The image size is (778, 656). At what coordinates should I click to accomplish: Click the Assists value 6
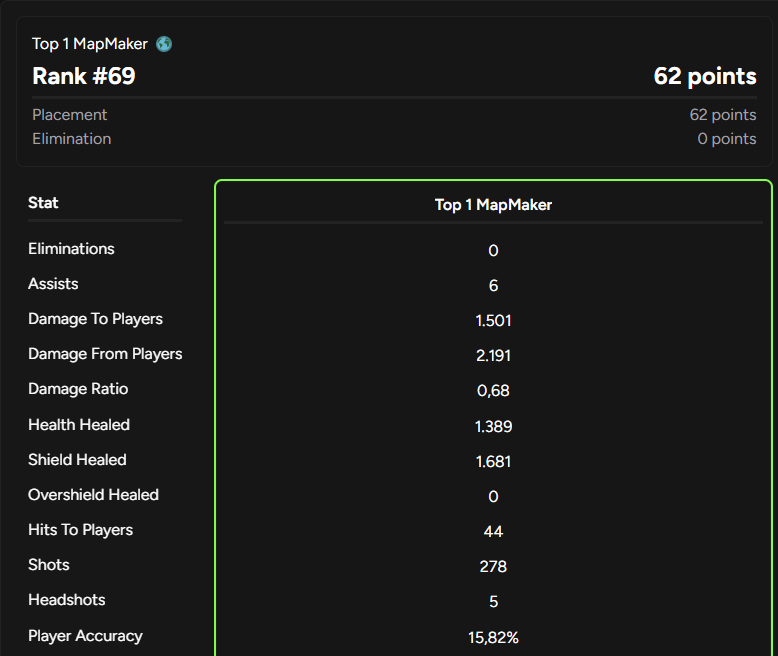pos(493,285)
